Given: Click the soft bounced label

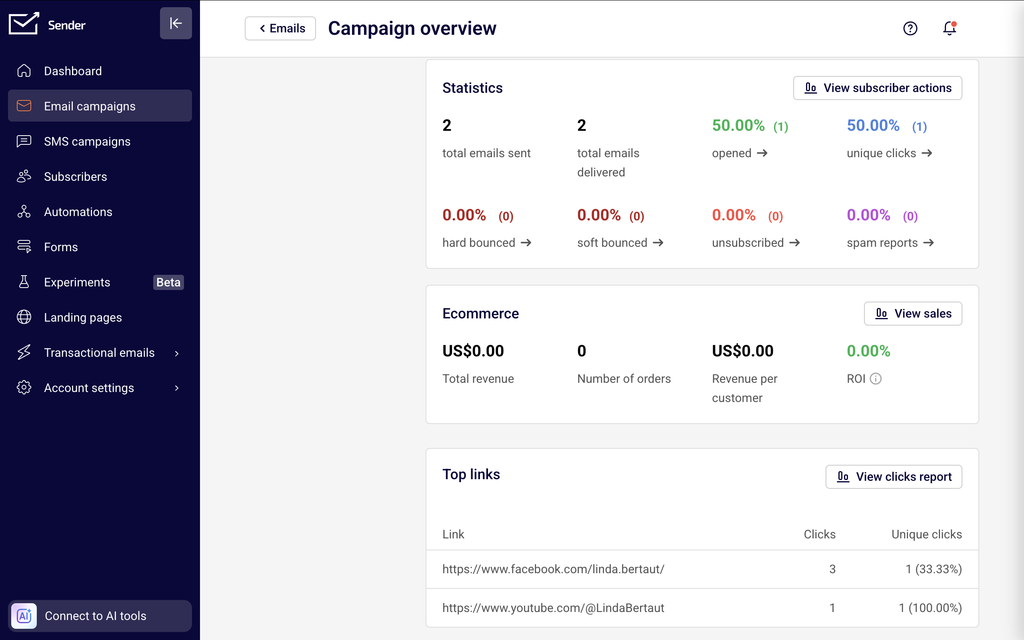Looking at the screenshot, I should [612, 242].
